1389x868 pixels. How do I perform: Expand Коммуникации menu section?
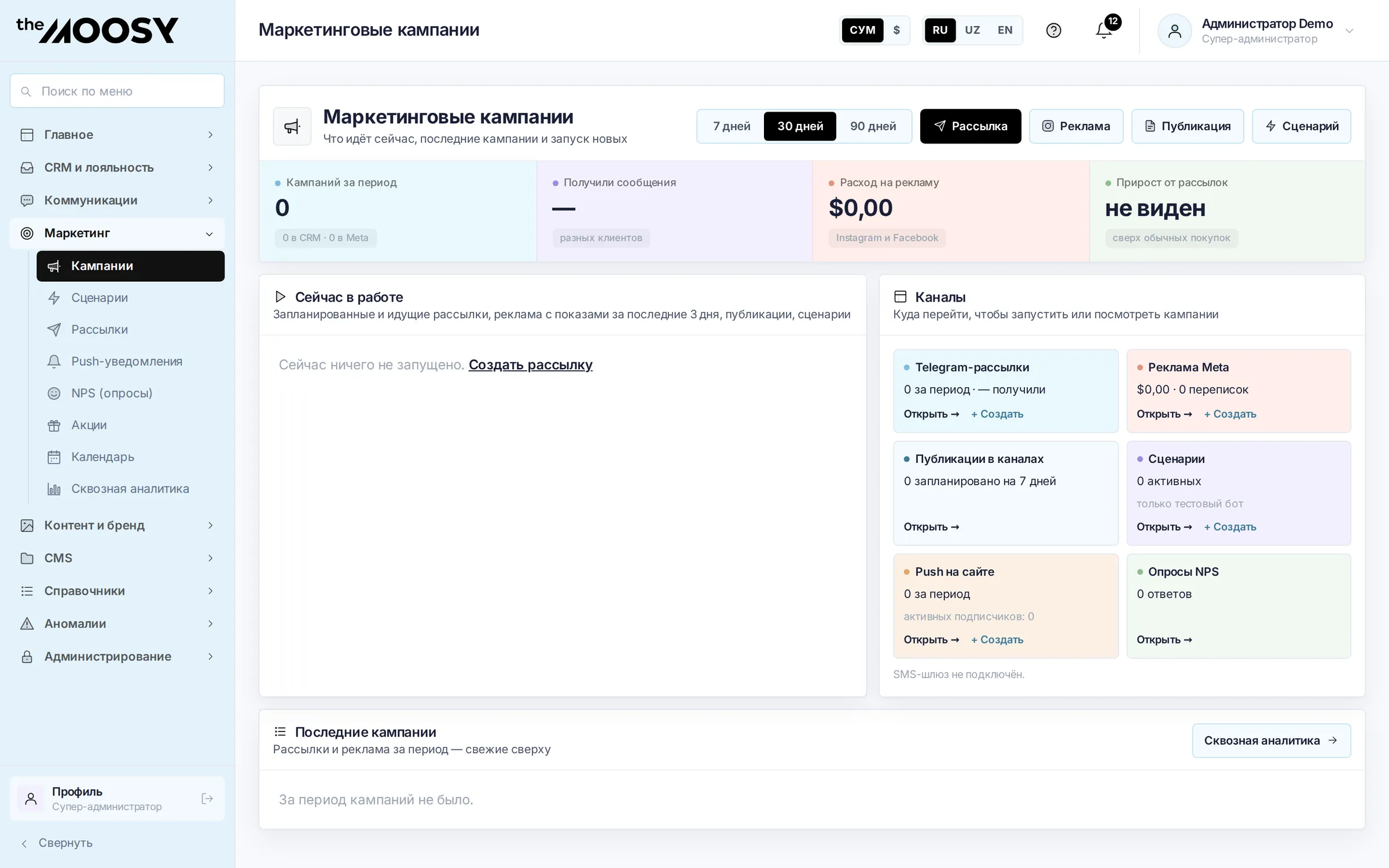pyautogui.click(x=117, y=200)
